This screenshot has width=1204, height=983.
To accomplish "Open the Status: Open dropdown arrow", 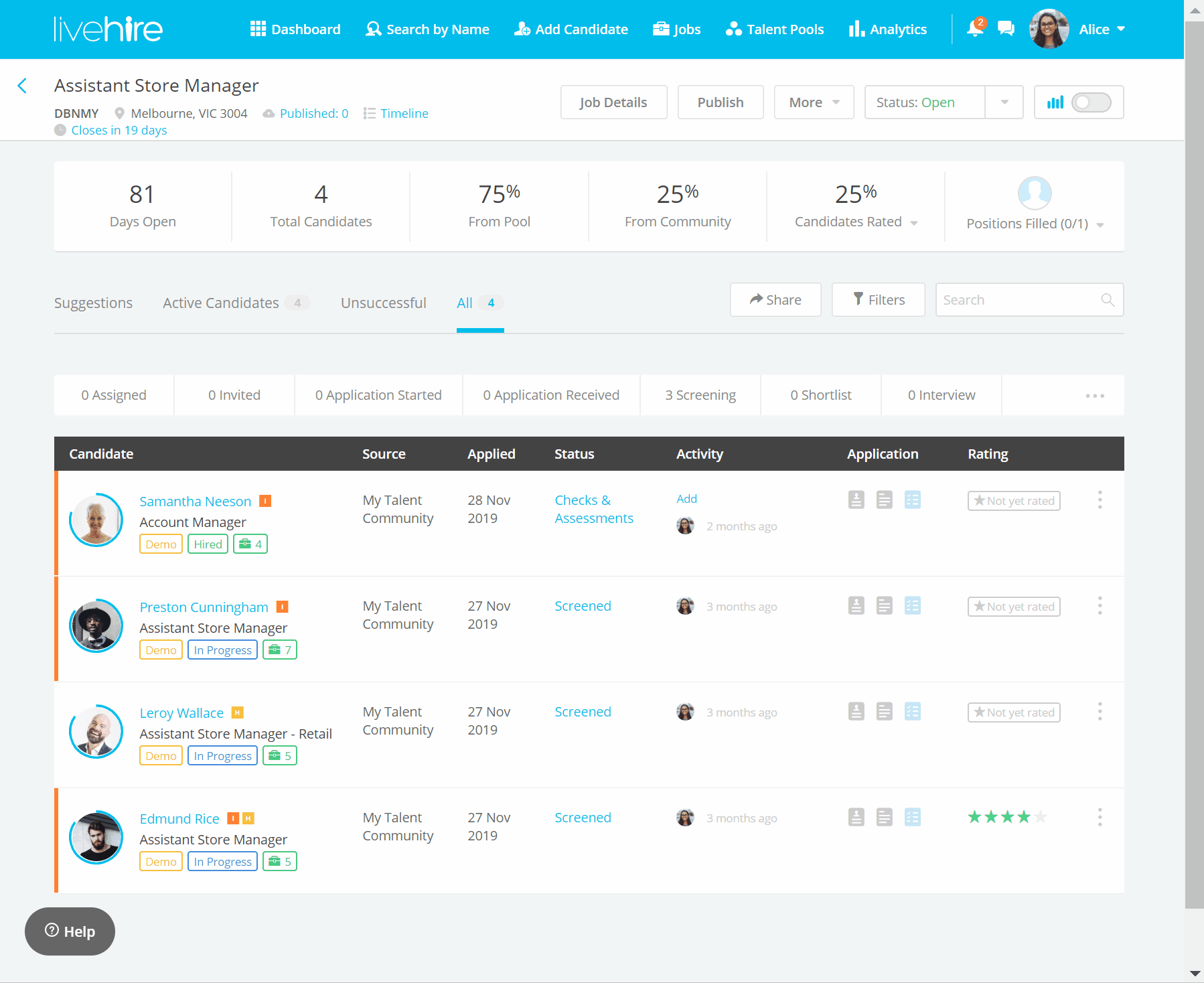I will point(1004,102).
